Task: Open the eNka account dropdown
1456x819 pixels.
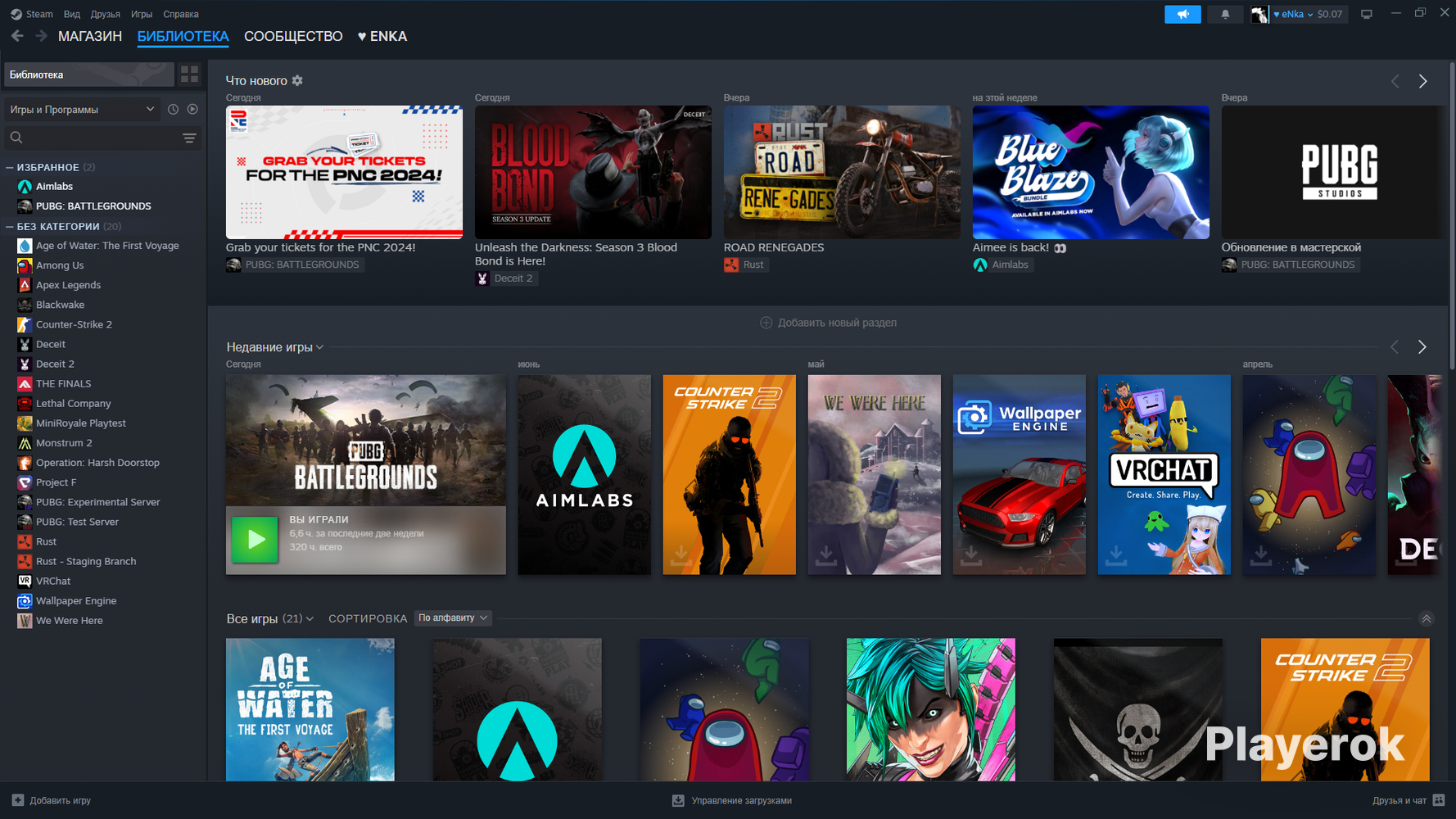Action: [x=1293, y=14]
